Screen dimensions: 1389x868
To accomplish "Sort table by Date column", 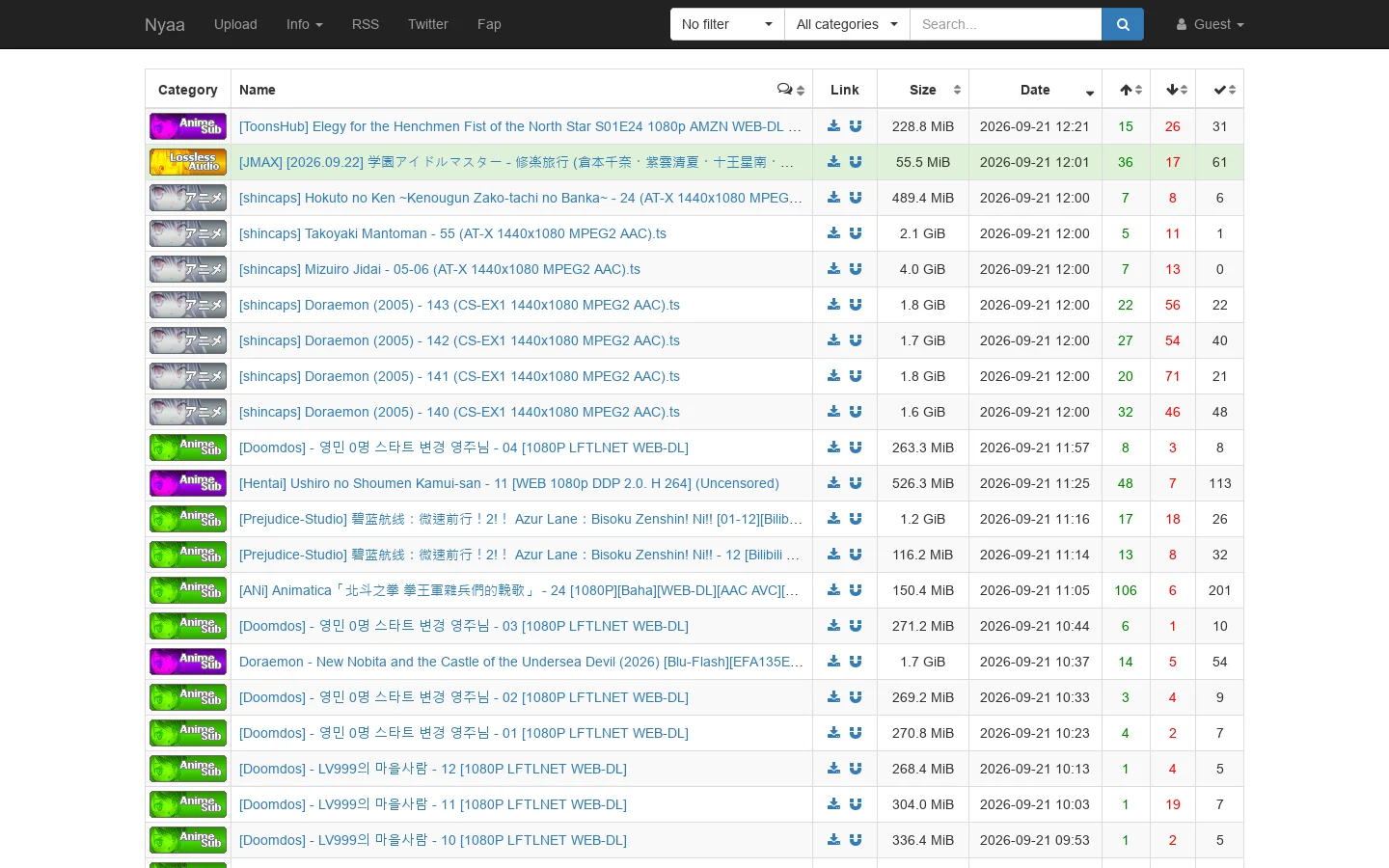I will point(1036,90).
